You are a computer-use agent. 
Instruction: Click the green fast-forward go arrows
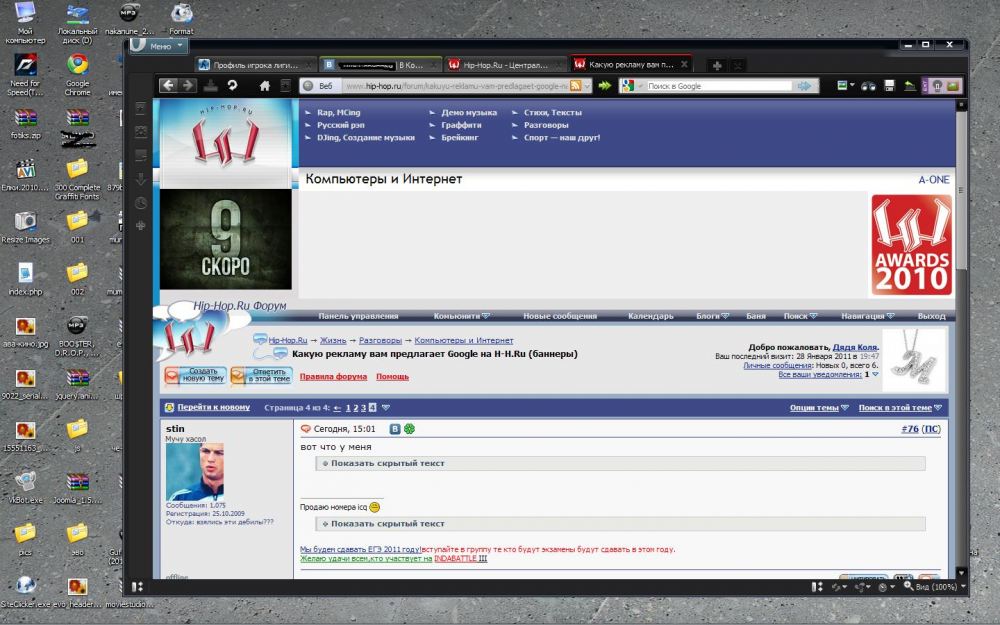point(604,85)
